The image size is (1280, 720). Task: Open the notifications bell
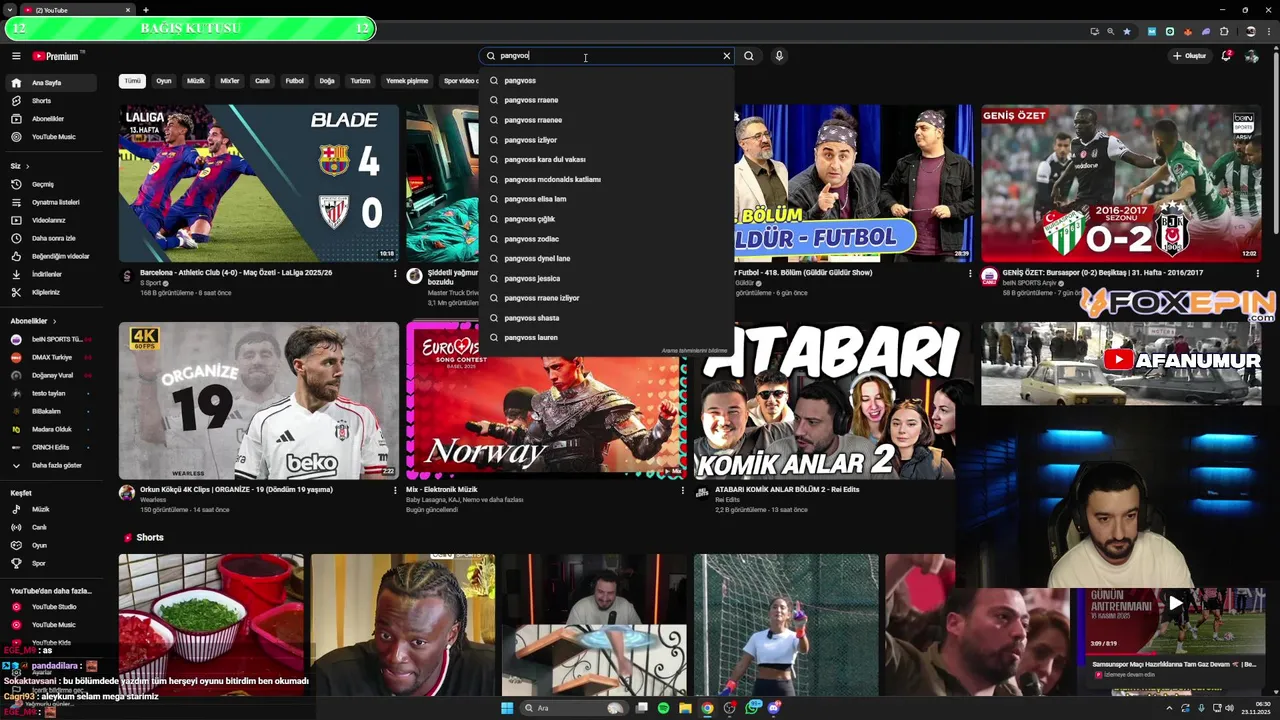coord(1226,56)
